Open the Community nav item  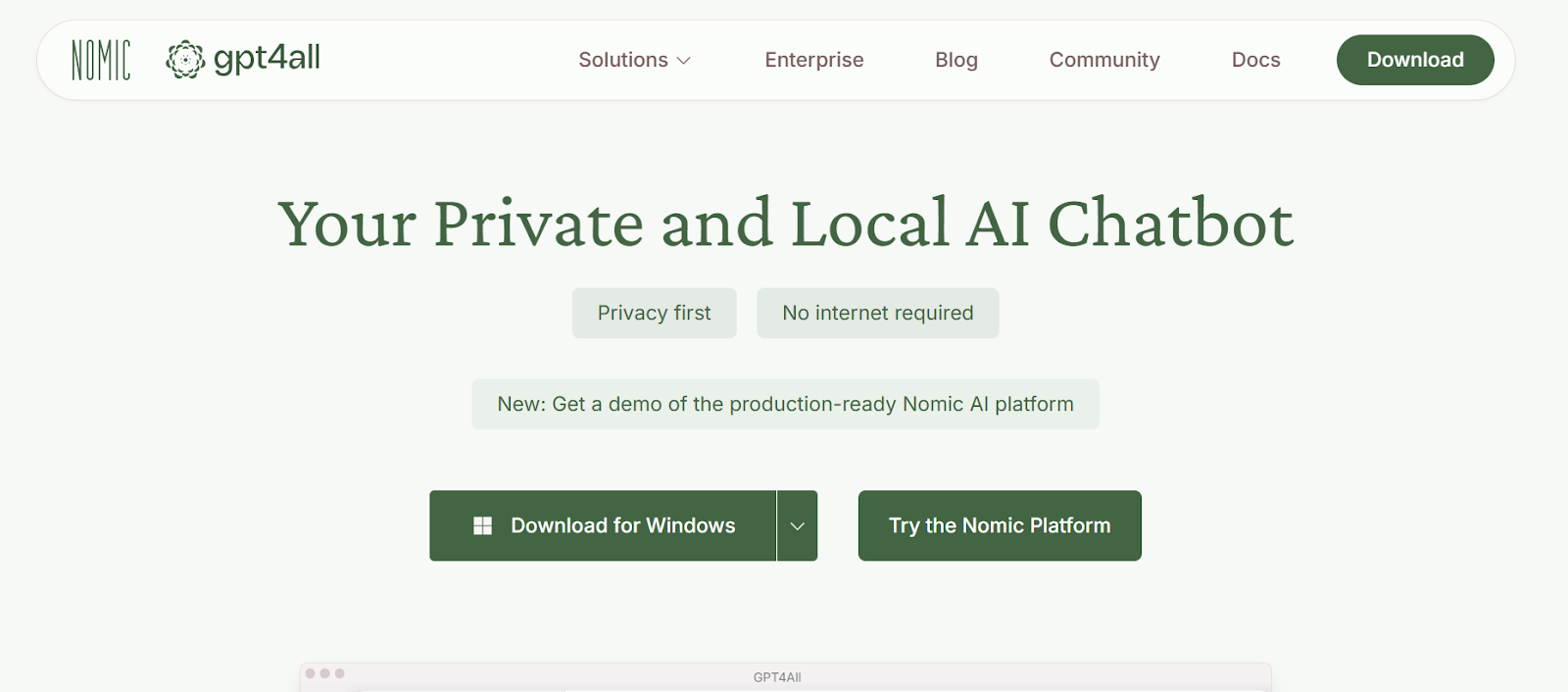point(1104,60)
